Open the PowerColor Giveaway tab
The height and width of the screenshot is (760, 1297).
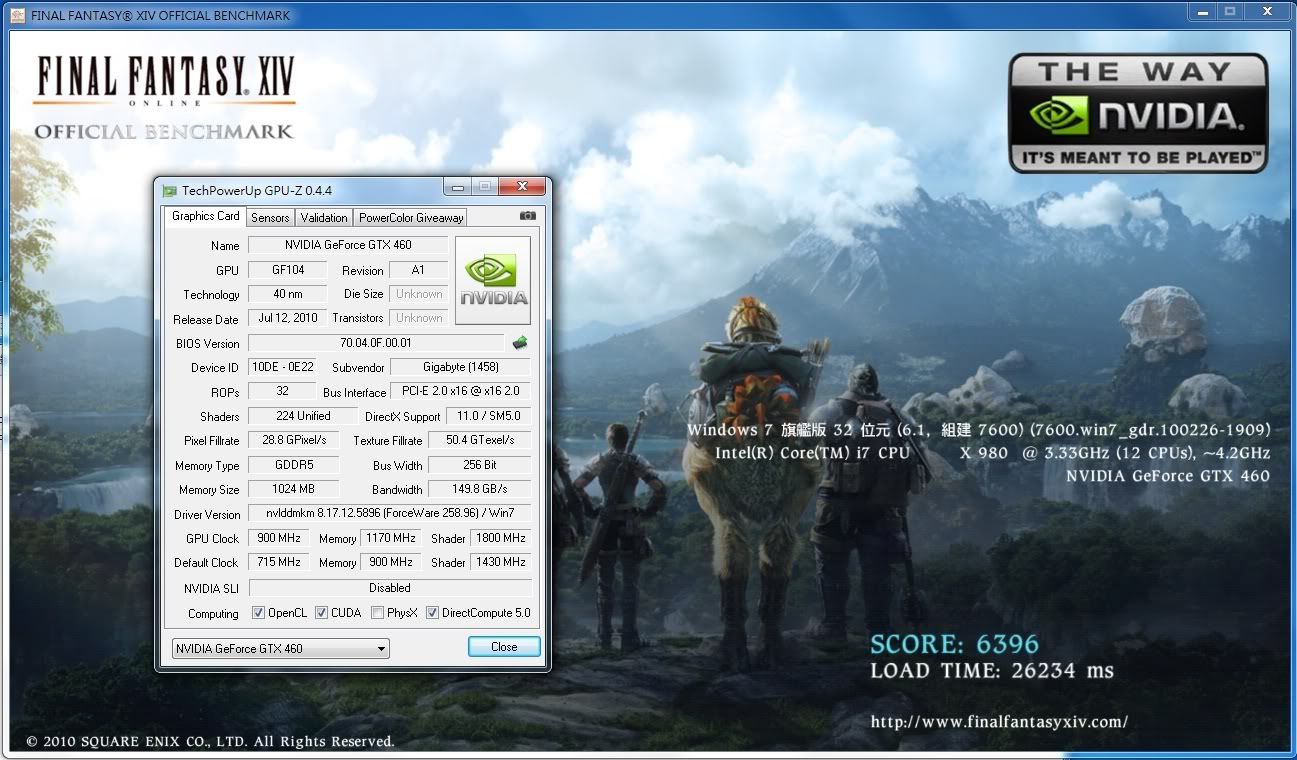411,218
